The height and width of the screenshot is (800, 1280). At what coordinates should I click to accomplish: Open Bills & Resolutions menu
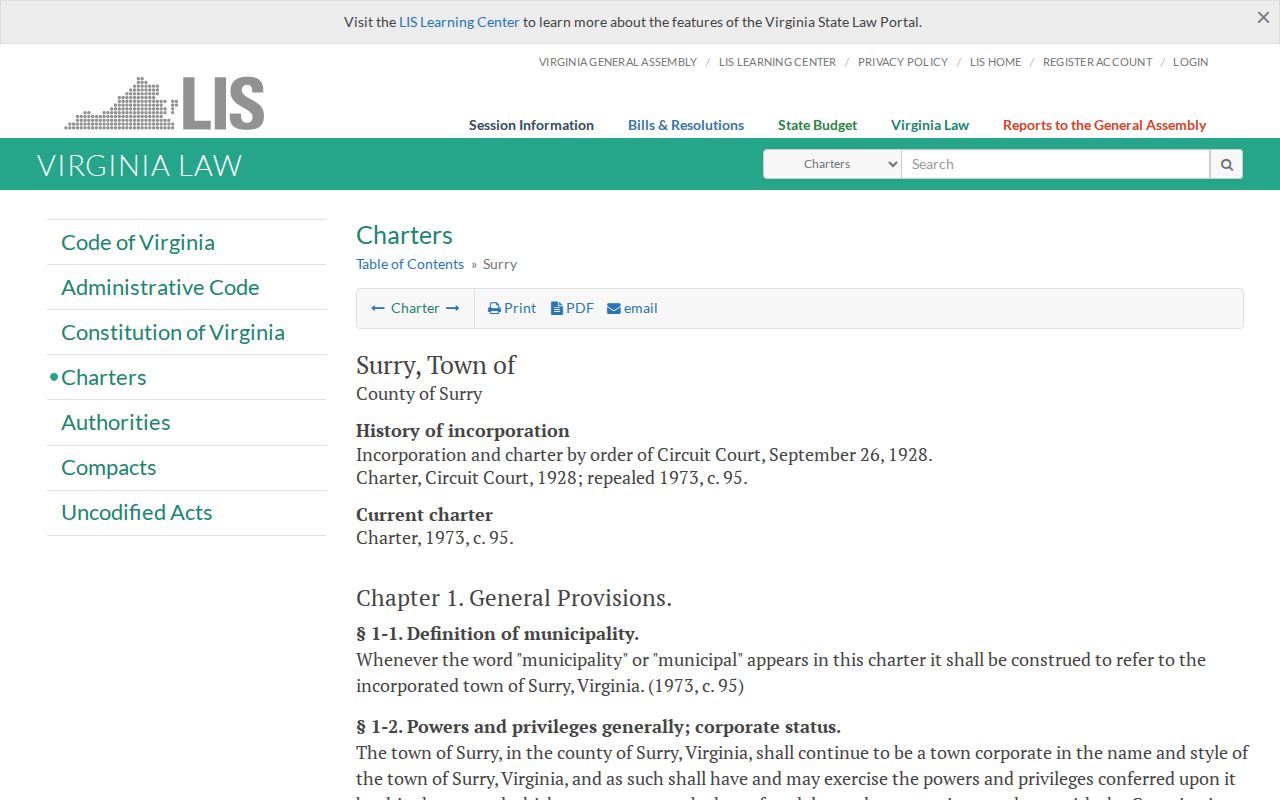(686, 125)
